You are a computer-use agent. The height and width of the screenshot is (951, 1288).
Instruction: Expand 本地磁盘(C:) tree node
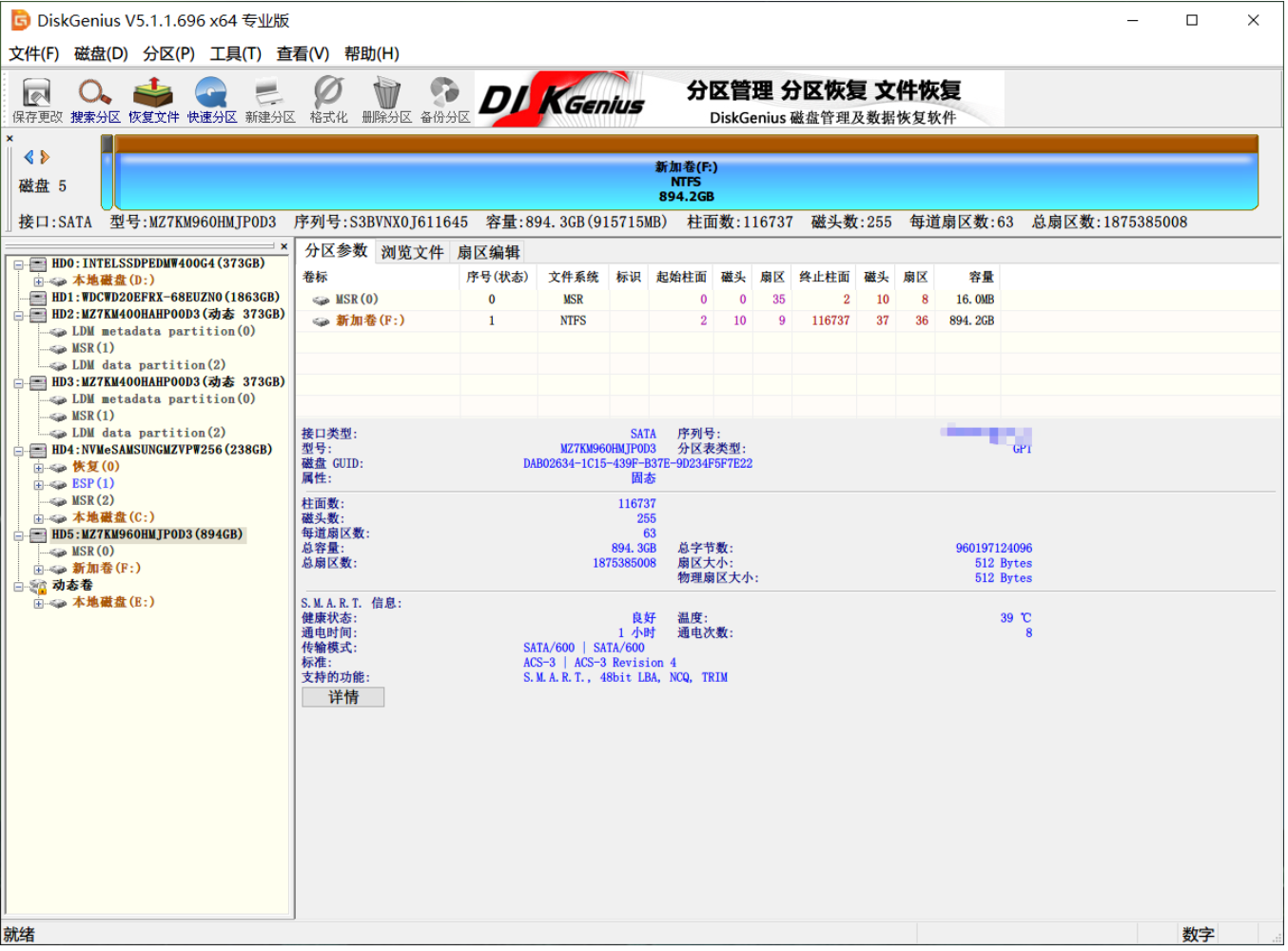point(38,519)
